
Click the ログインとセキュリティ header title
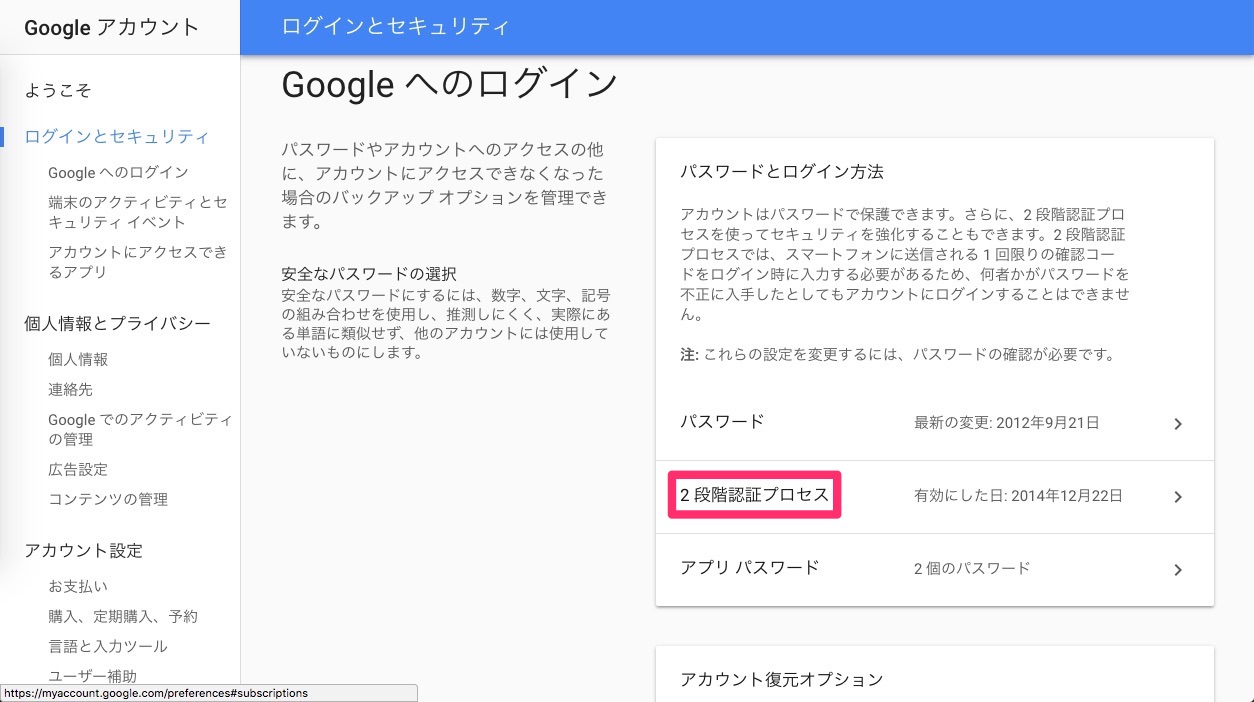(396, 27)
